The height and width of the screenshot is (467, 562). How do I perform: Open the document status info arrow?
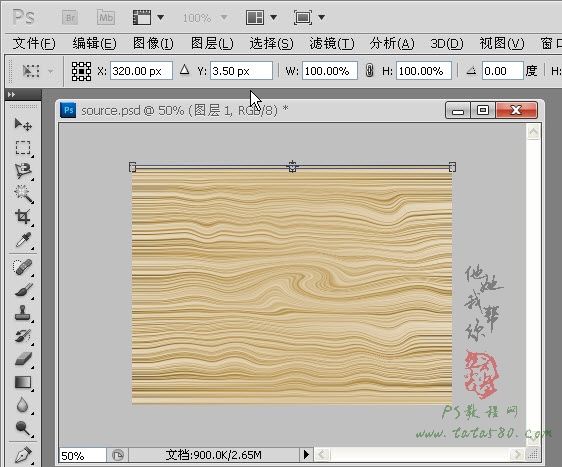pyautogui.click(x=306, y=454)
